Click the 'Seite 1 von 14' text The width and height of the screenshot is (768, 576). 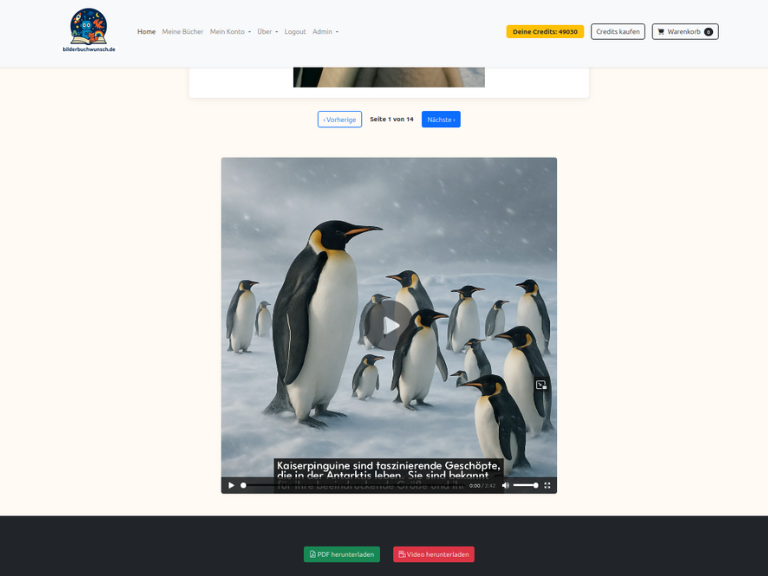[391, 119]
